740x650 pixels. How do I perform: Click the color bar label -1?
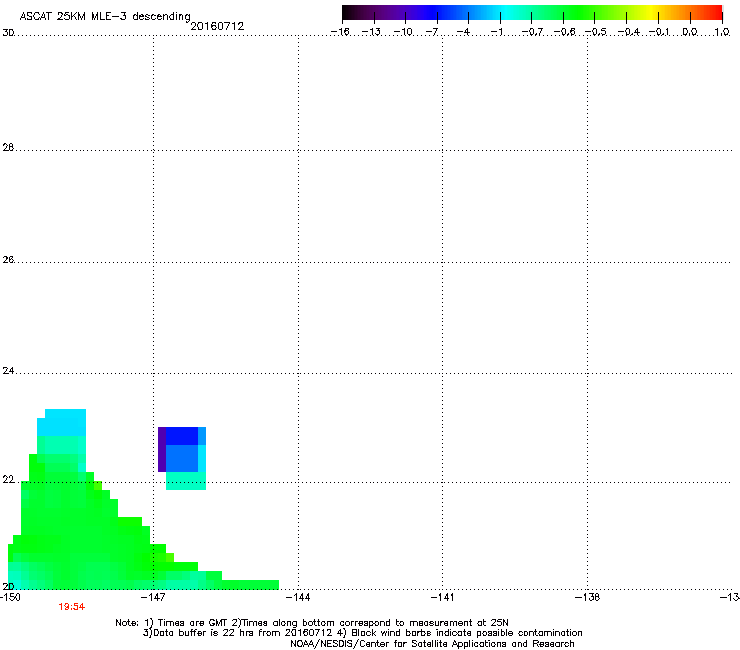point(496,32)
